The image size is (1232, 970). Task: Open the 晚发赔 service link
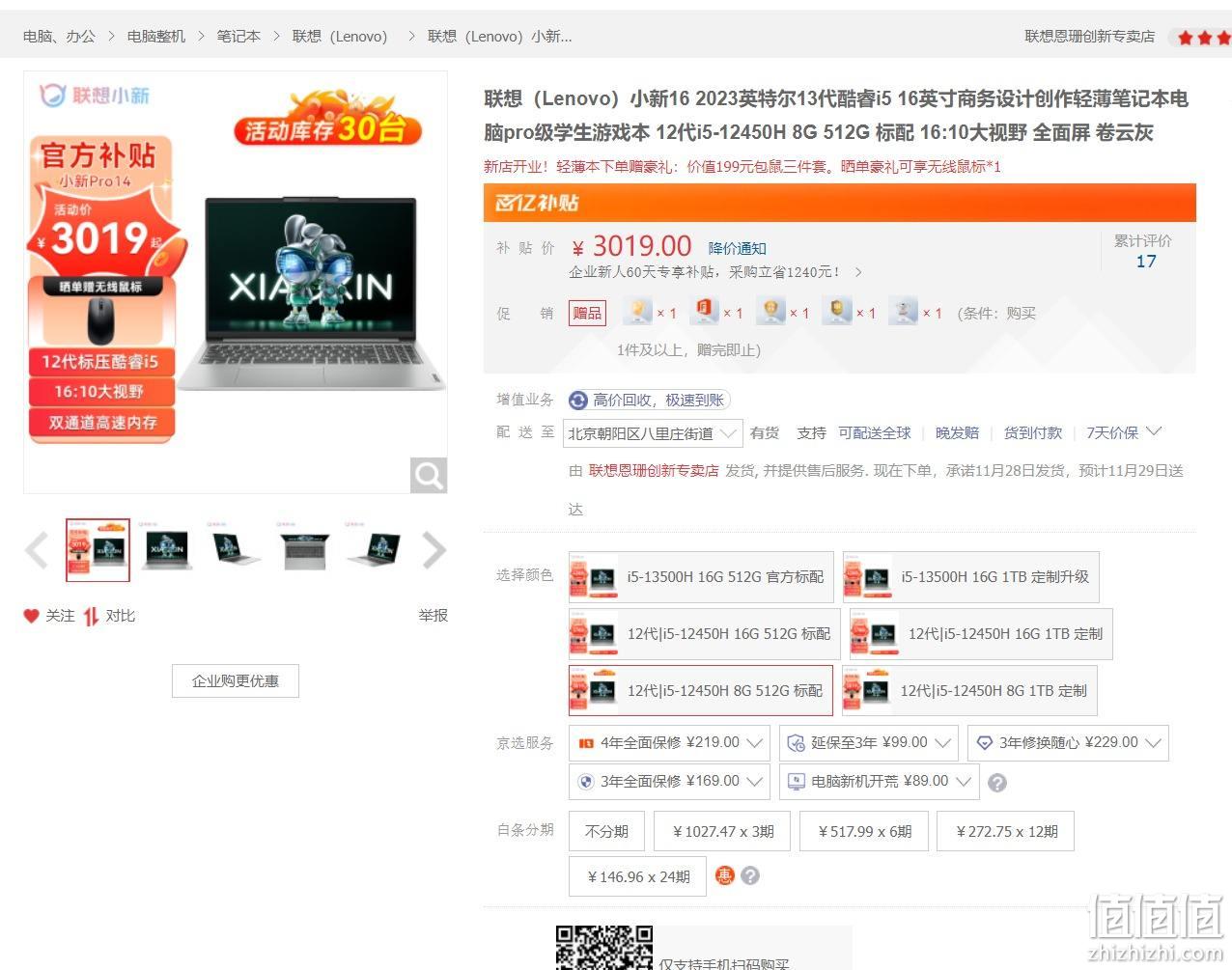pos(957,432)
